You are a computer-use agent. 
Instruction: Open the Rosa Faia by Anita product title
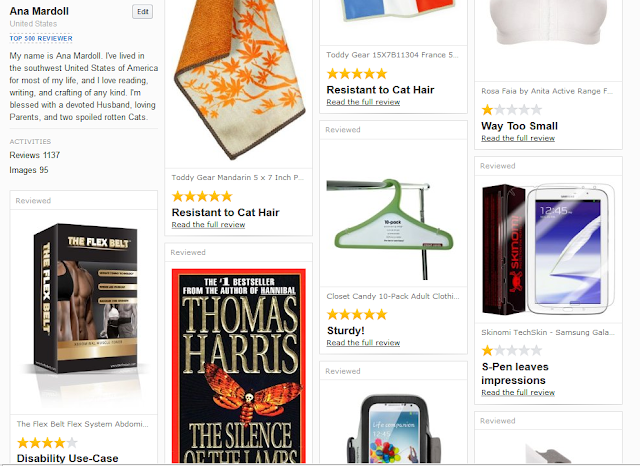[547, 91]
